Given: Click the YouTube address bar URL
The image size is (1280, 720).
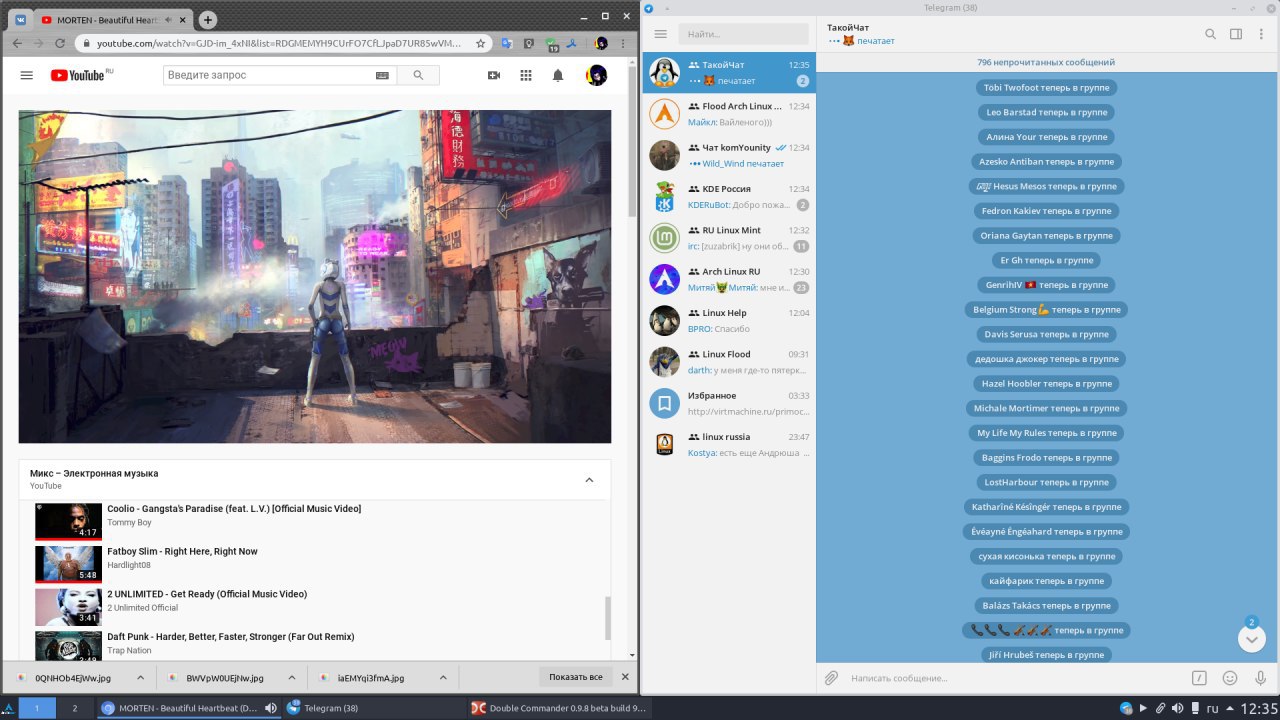Looking at the screenshot, I should point(278,44).
